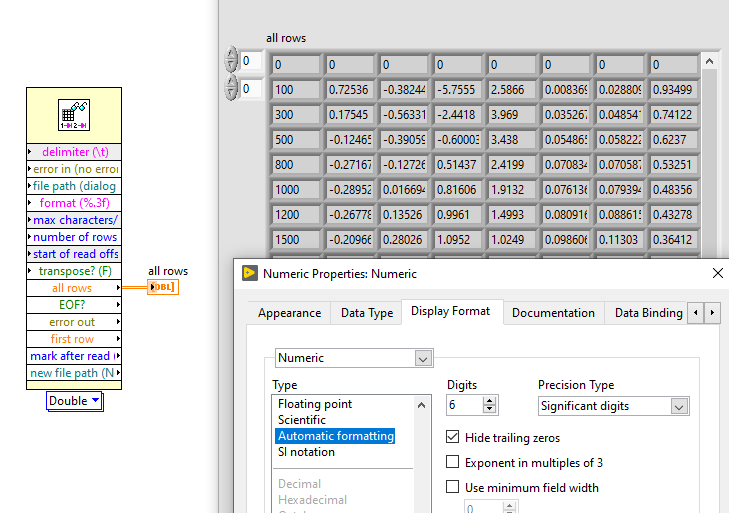The image size is (729, 513).
Task: Toggle Hide trailing zeros checkbox
Action: coord(453,437)
